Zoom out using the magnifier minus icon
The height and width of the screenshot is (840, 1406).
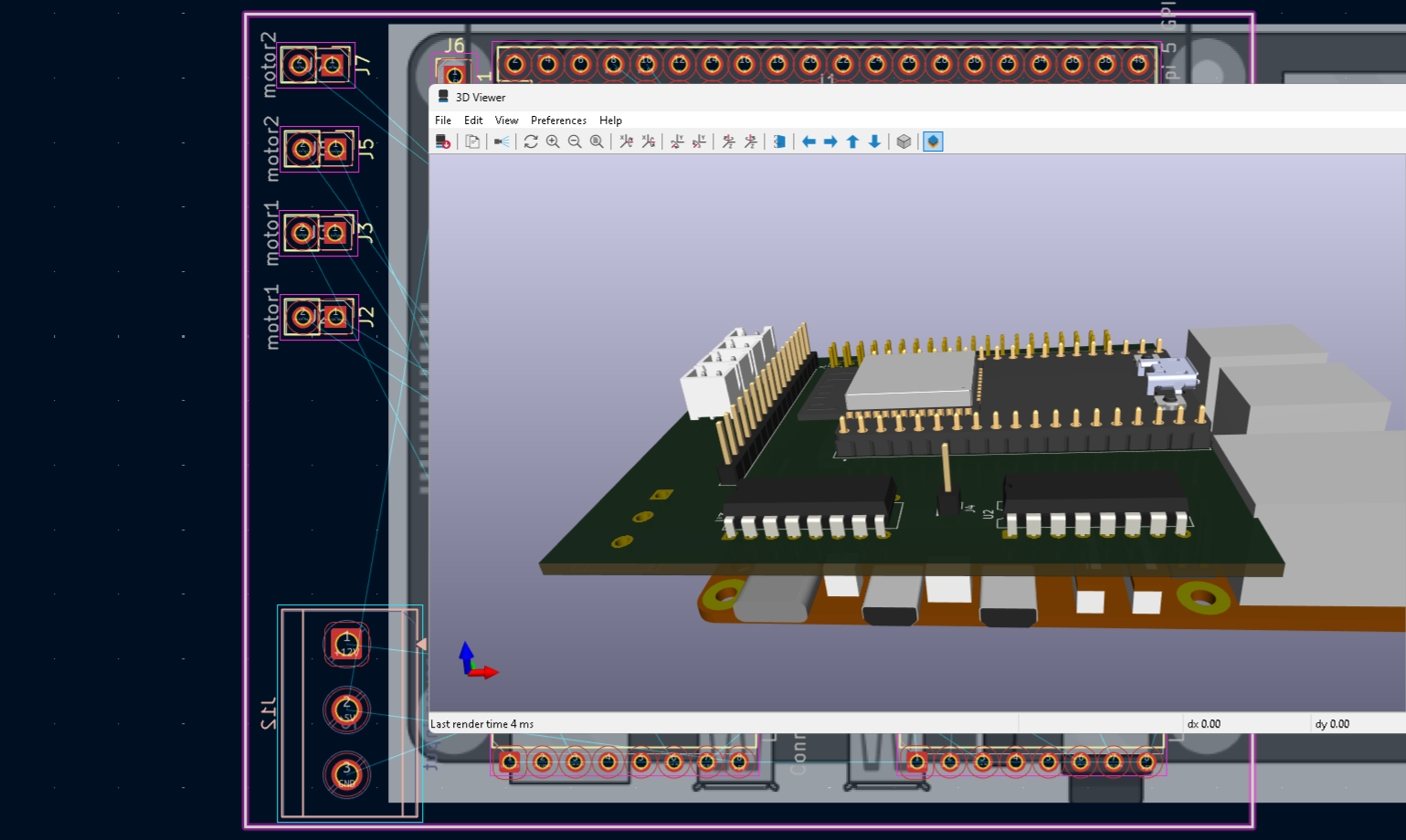pos(575,142)
